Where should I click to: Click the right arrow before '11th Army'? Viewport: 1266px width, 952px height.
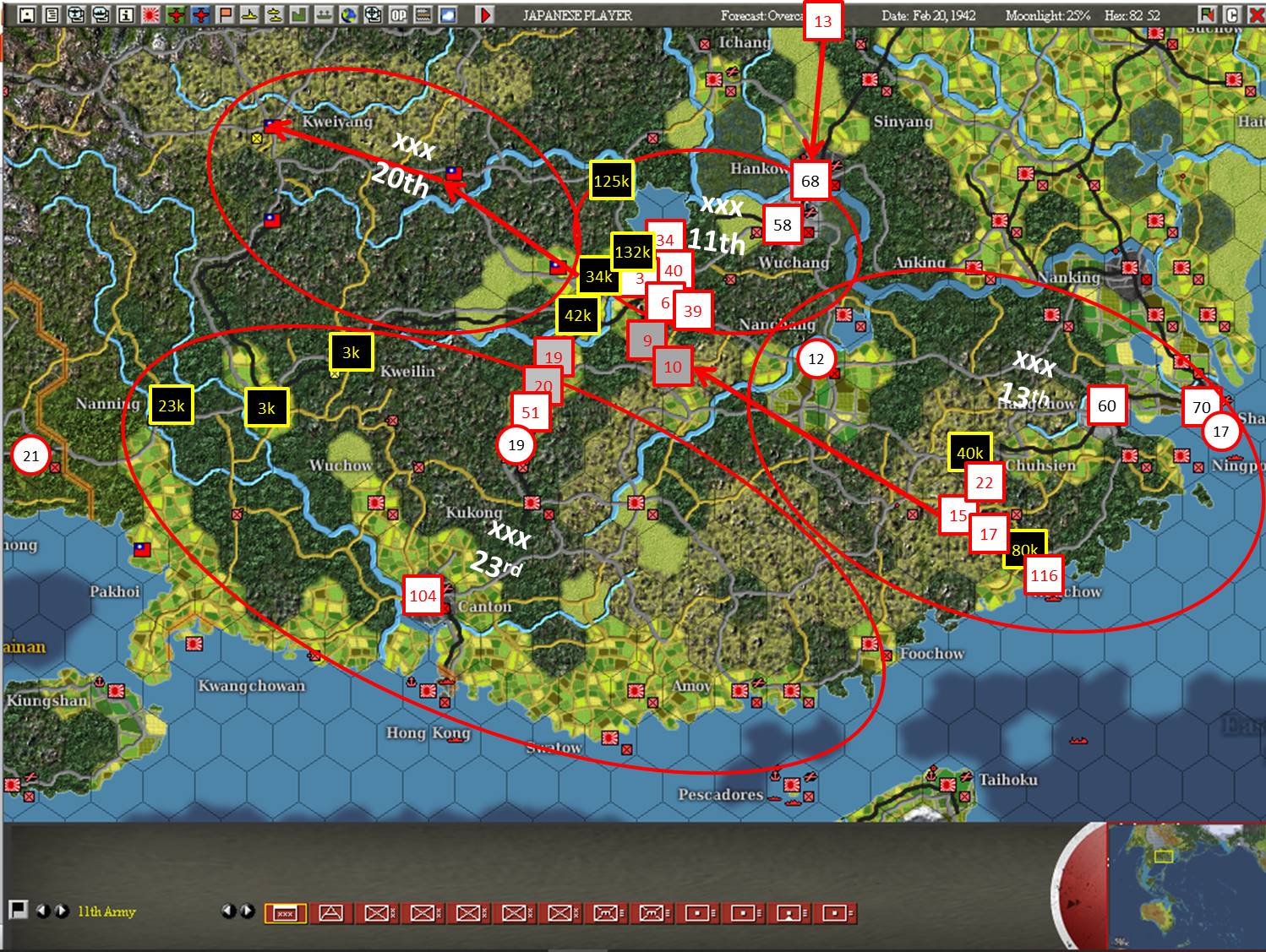coord(60,911)
